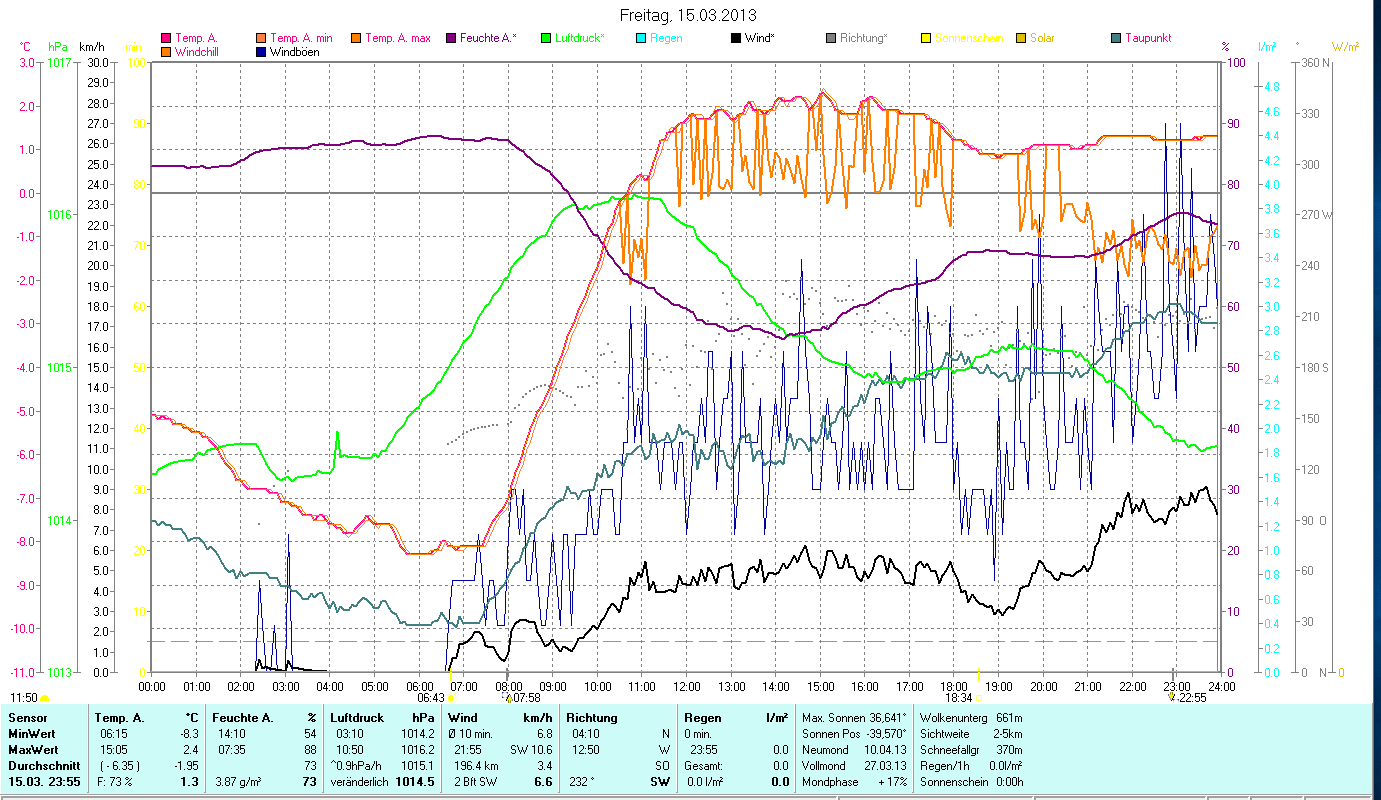This screenshot has width=1381, height=800.
Task: Click the 'veränderlich' pressure tendency text
Action: 360,781
